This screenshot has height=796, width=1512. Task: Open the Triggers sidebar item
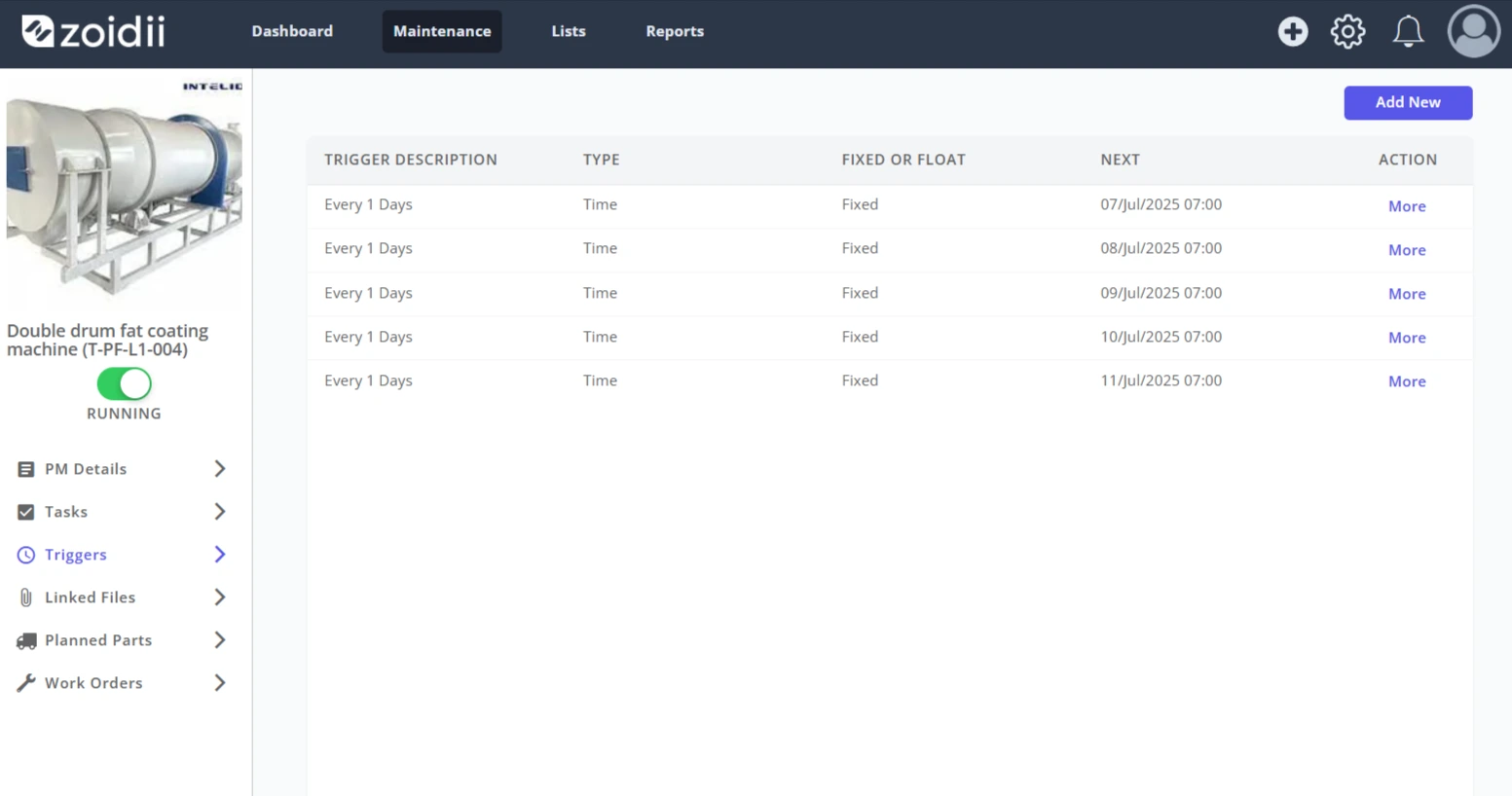(122, 555)
